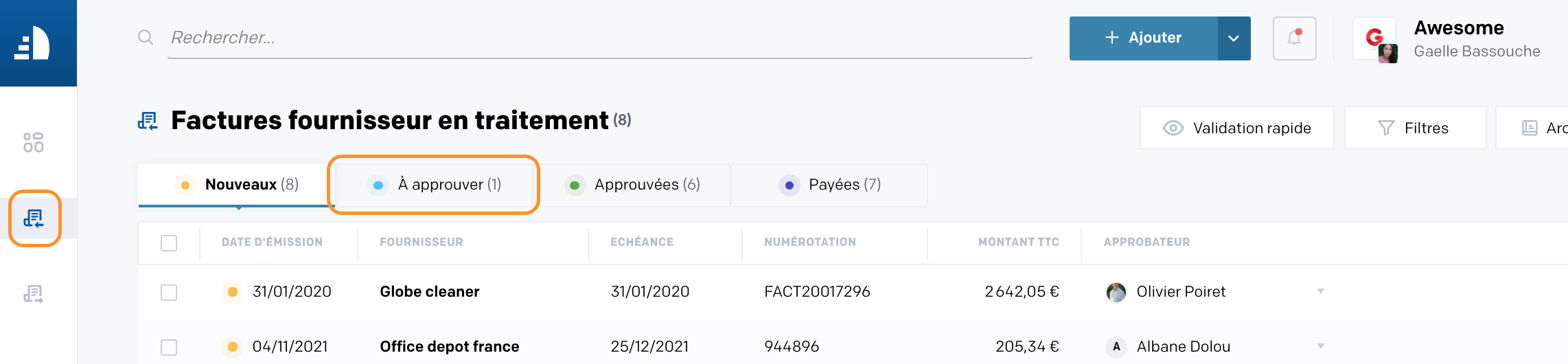Open approver dropdown for Olivier Poiret

pyautogui.click(x=1321, y=291)
